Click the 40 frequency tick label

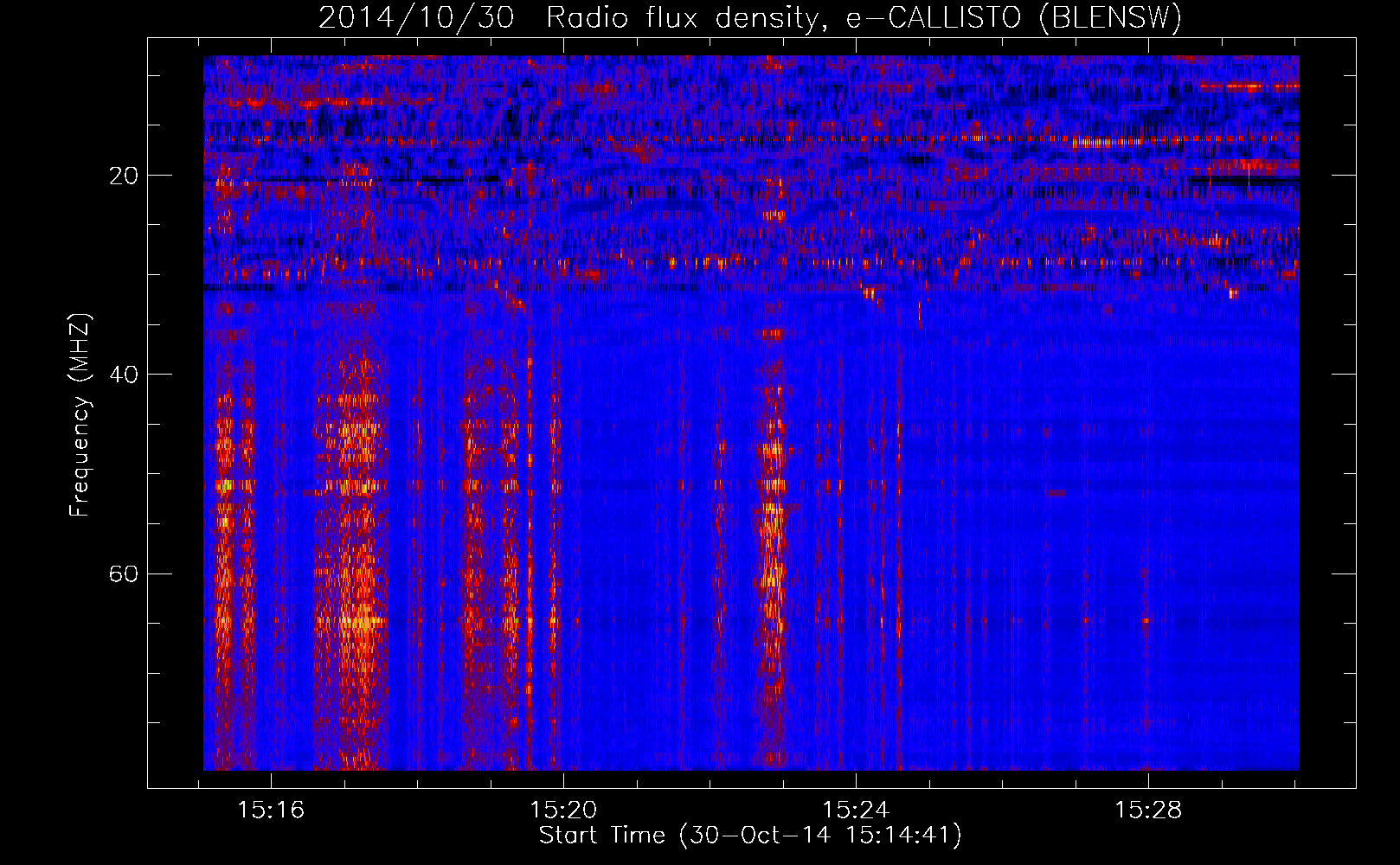124,375
